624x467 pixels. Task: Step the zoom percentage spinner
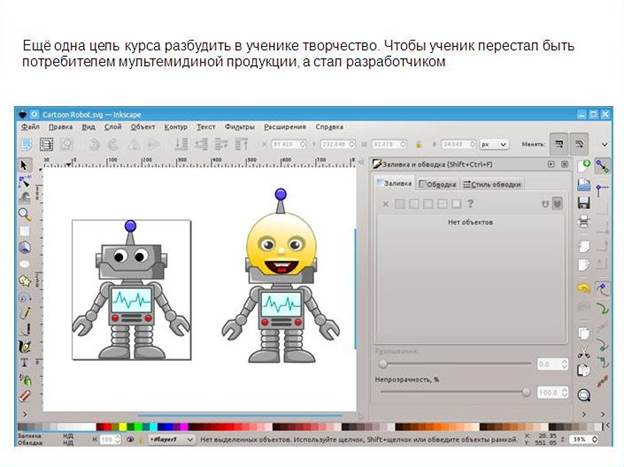click(x=595, y=440)
